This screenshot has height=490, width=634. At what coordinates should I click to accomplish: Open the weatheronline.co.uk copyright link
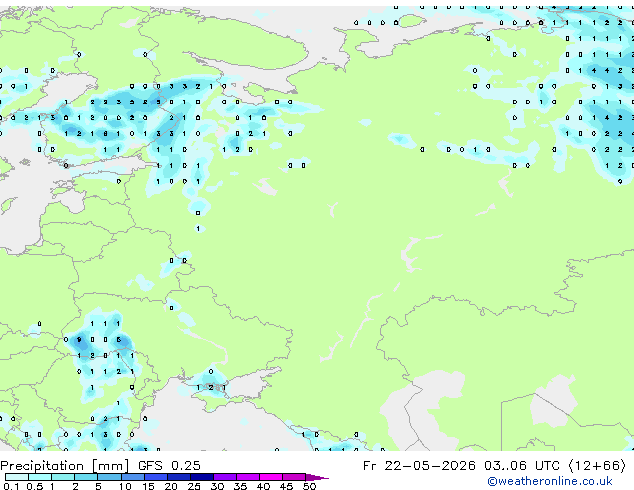(550, 481)
